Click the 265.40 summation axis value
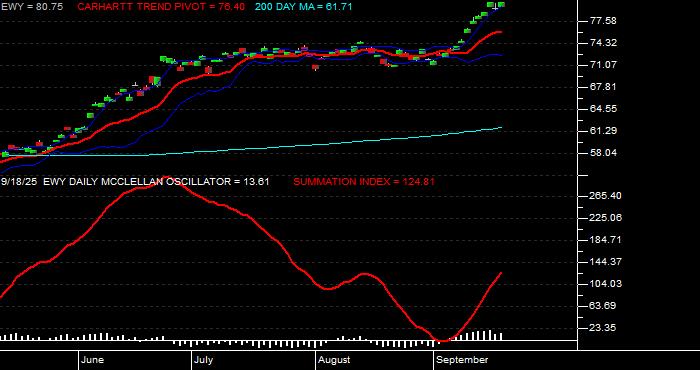This screenshot has width=700, height=370. 606,196
